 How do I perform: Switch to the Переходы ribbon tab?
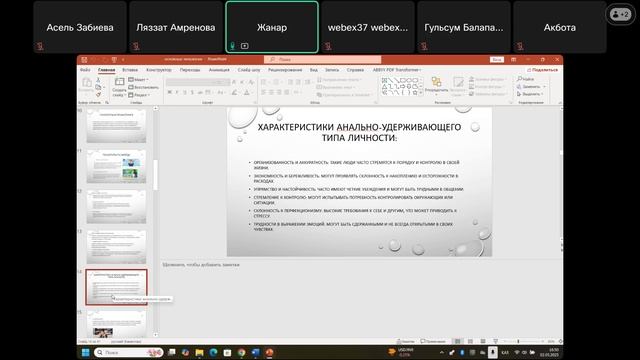[x=190, y=70]
